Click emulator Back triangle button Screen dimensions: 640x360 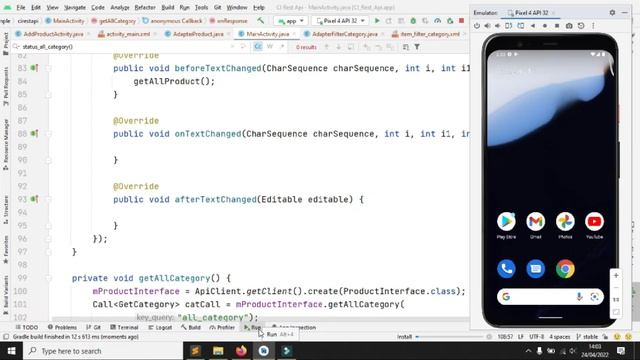[x=533, y=26]
